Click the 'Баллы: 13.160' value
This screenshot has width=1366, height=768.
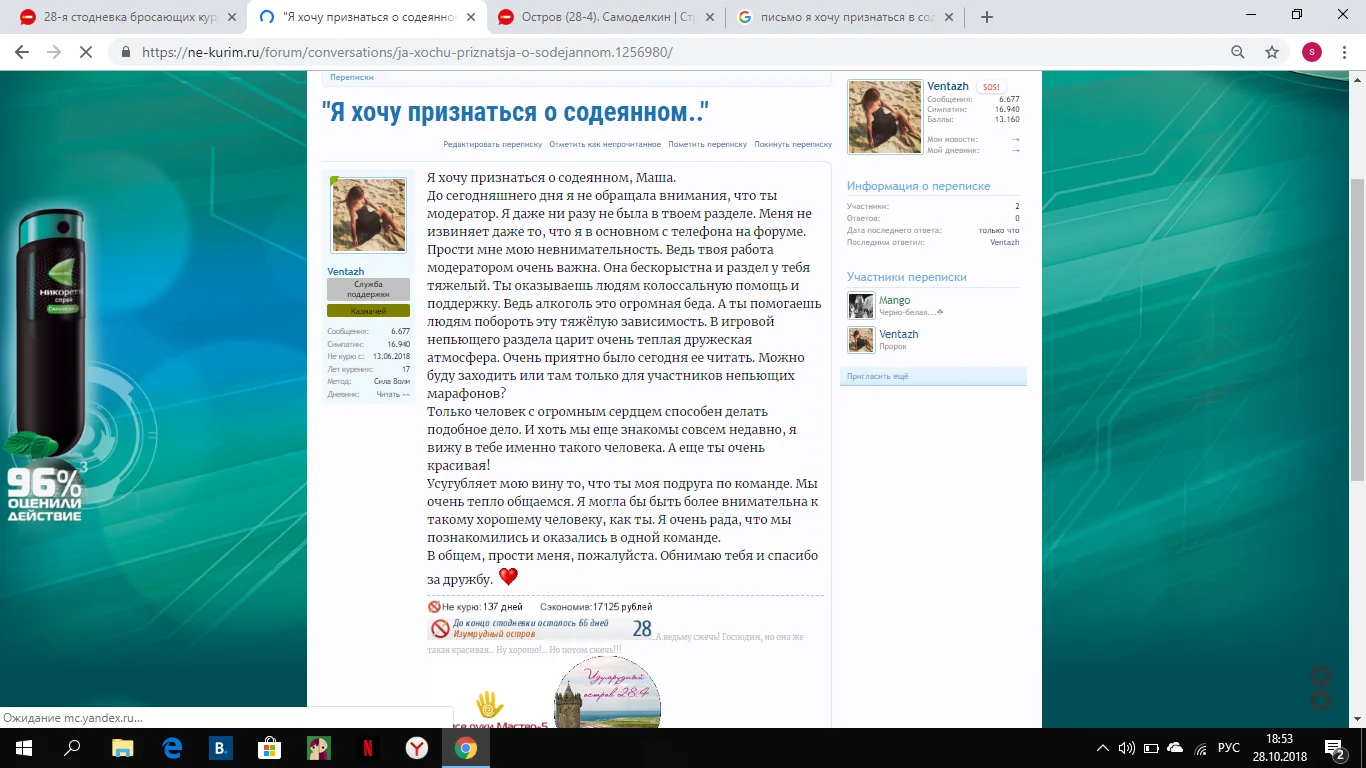pyautogui.click(x=1007, y=120)
